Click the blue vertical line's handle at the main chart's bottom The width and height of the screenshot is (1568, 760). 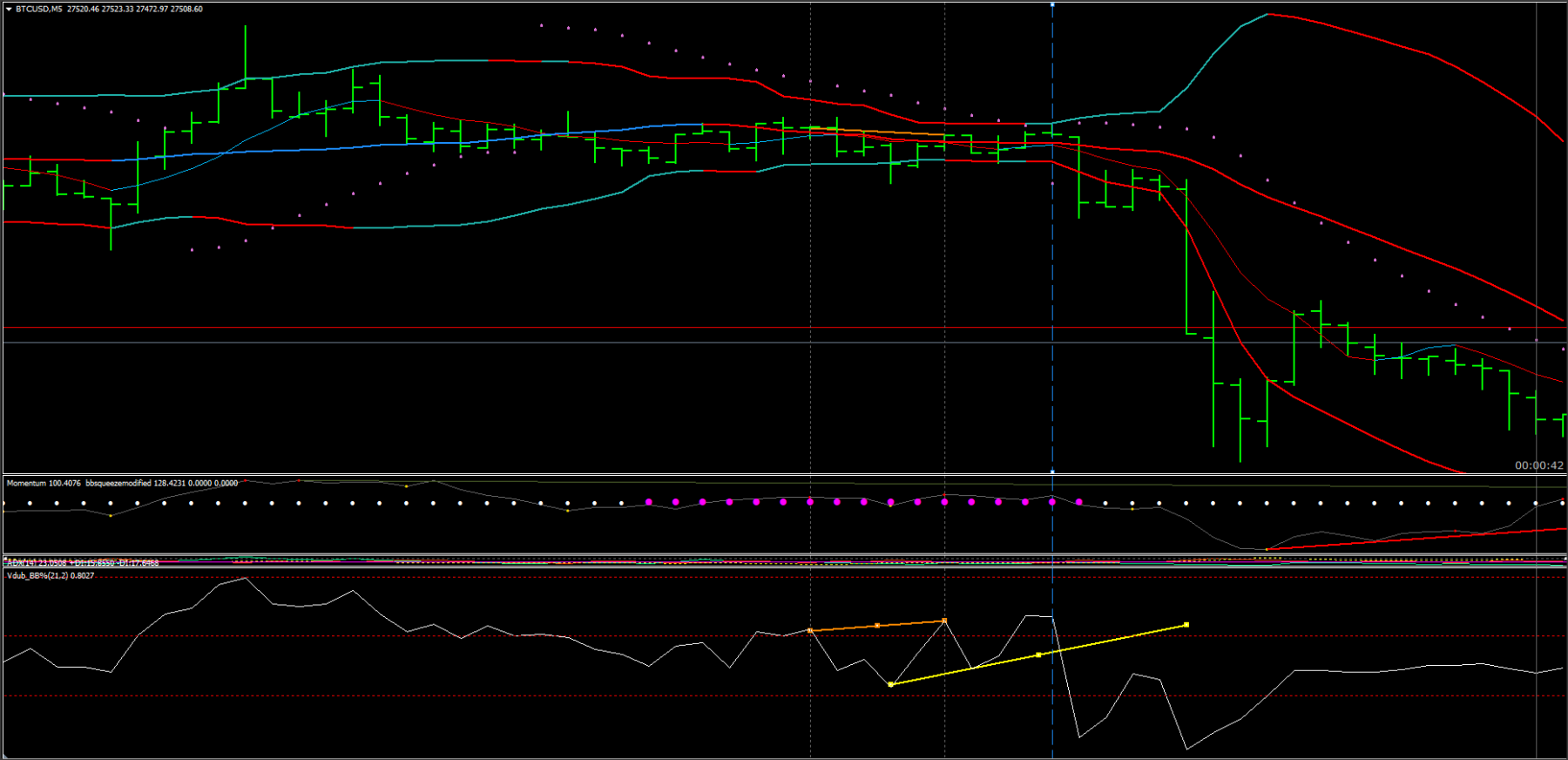1052,472
